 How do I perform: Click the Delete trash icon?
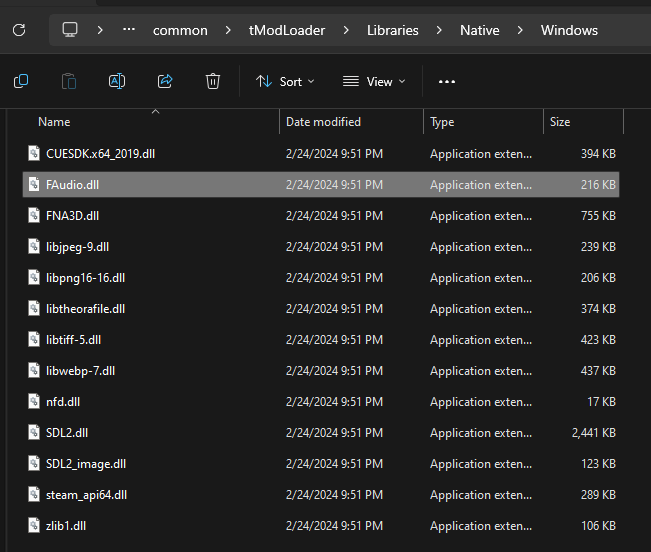[x=213, y=81]
